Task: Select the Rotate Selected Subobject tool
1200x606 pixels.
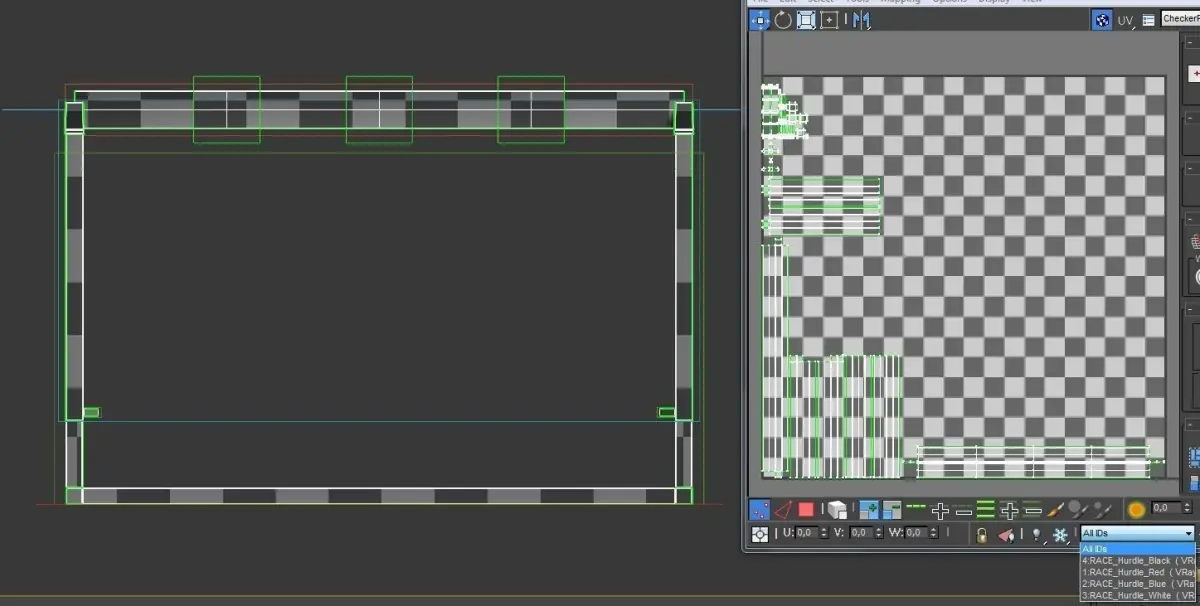Action: [x=783, y=20]
